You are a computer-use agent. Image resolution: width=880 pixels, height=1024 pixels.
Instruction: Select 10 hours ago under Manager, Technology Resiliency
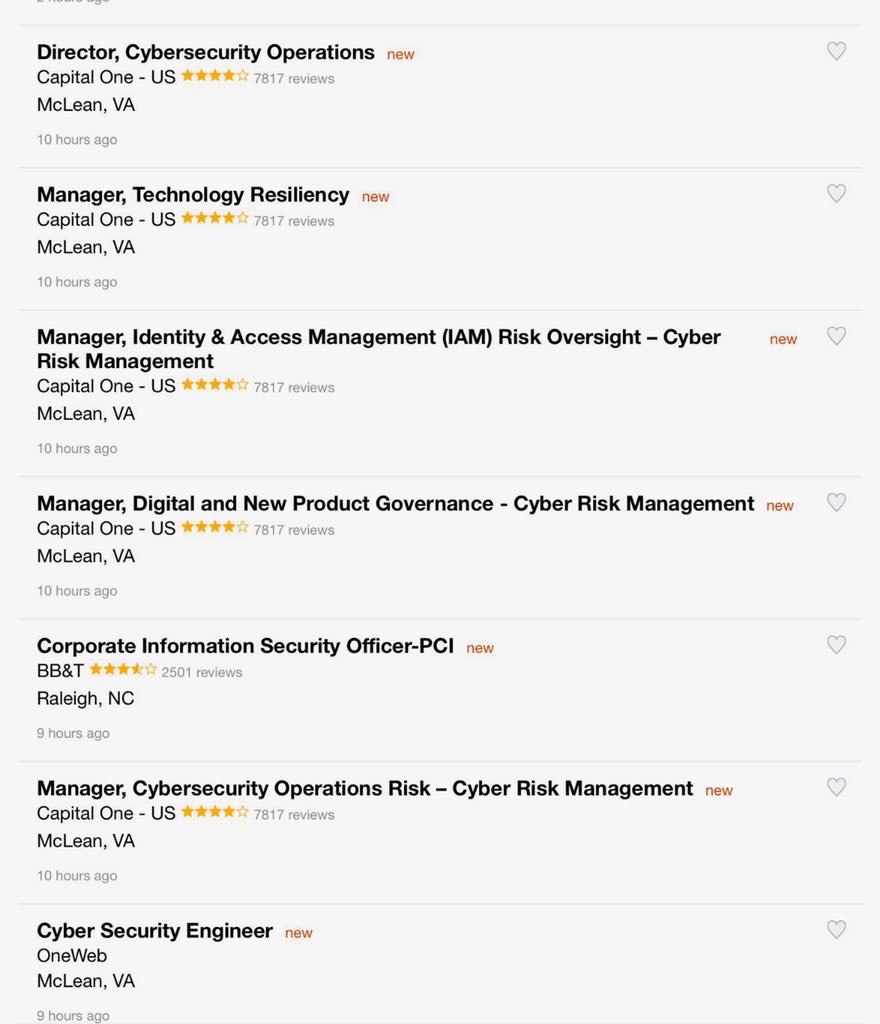click(x=77, y=281)
